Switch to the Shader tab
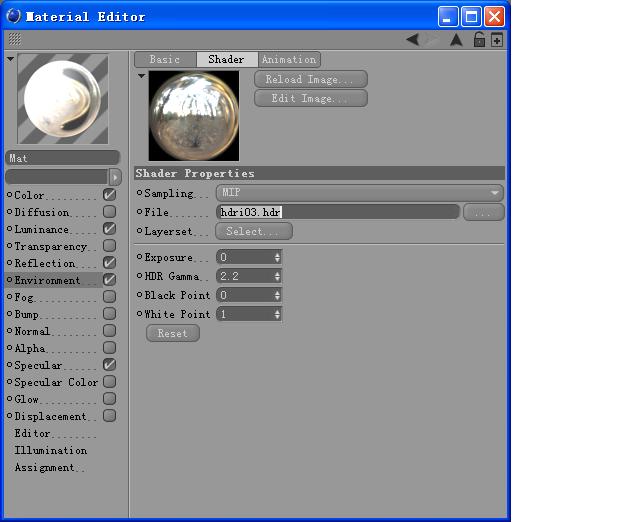The width and height of the screenshot is (640, 522). coord(227,60)
